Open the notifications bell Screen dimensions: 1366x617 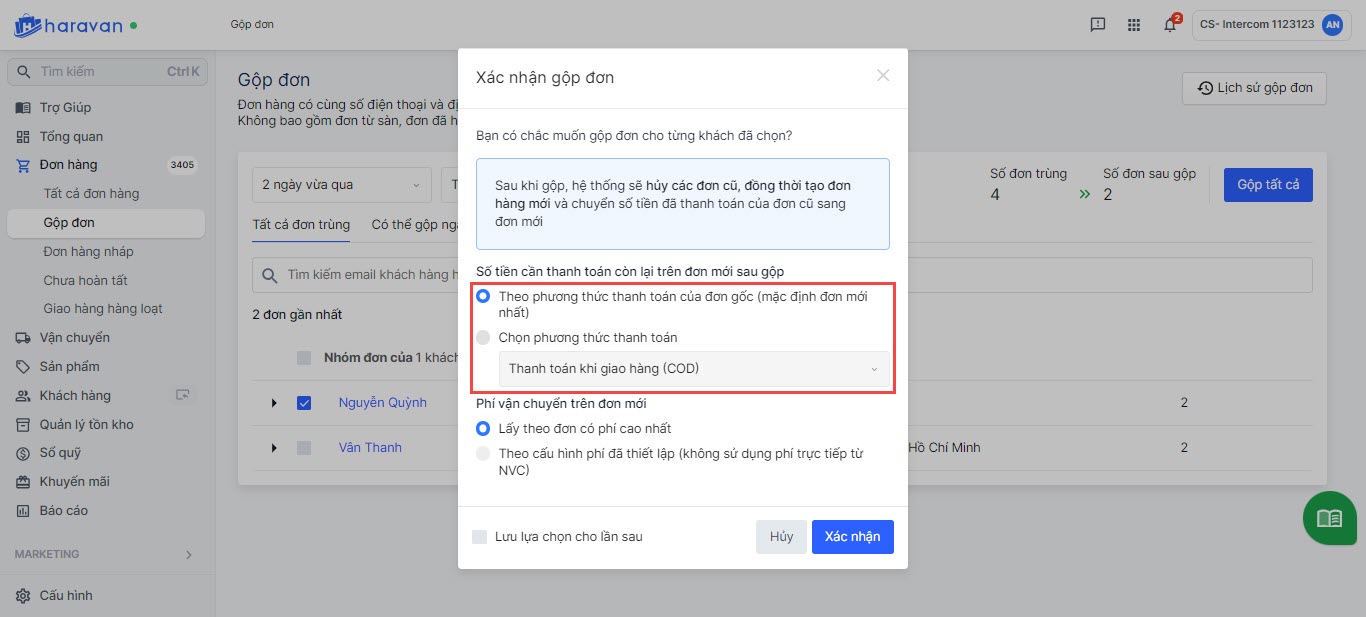pyautogui.click(x=1170, y=25)
